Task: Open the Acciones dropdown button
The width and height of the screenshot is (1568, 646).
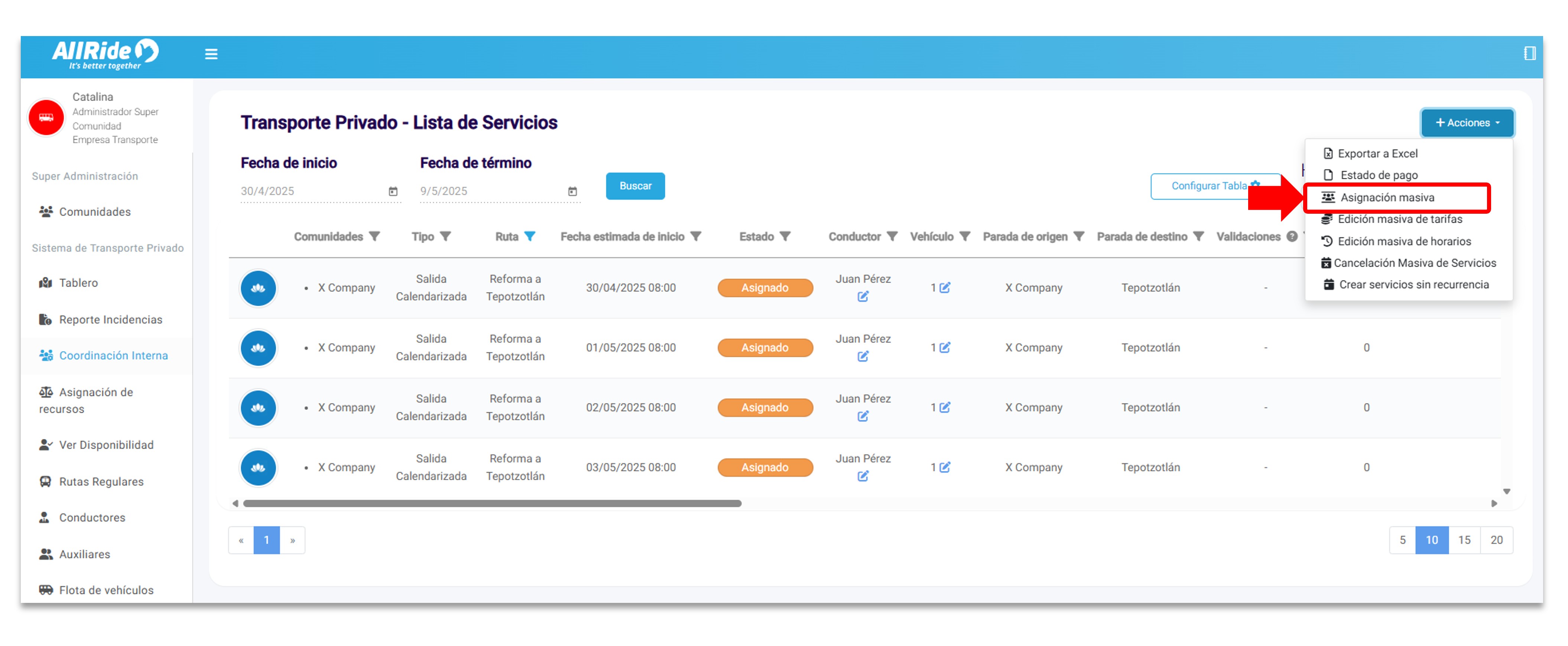Action: click(x=1467, y=122)
